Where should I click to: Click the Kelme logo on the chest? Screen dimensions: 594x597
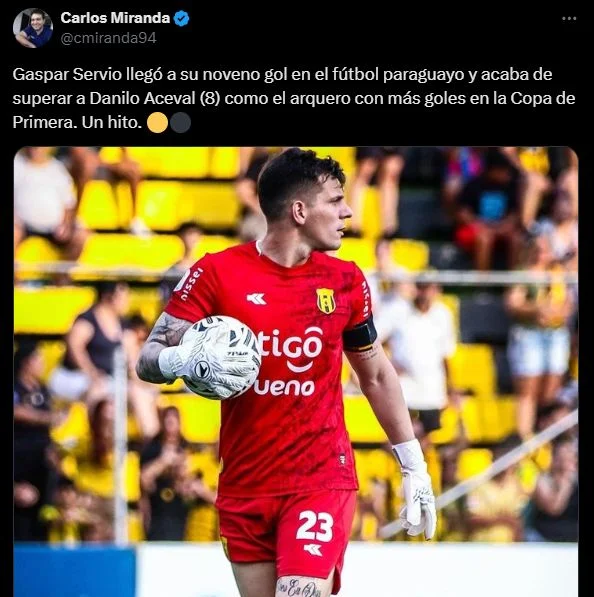[256, 299]
